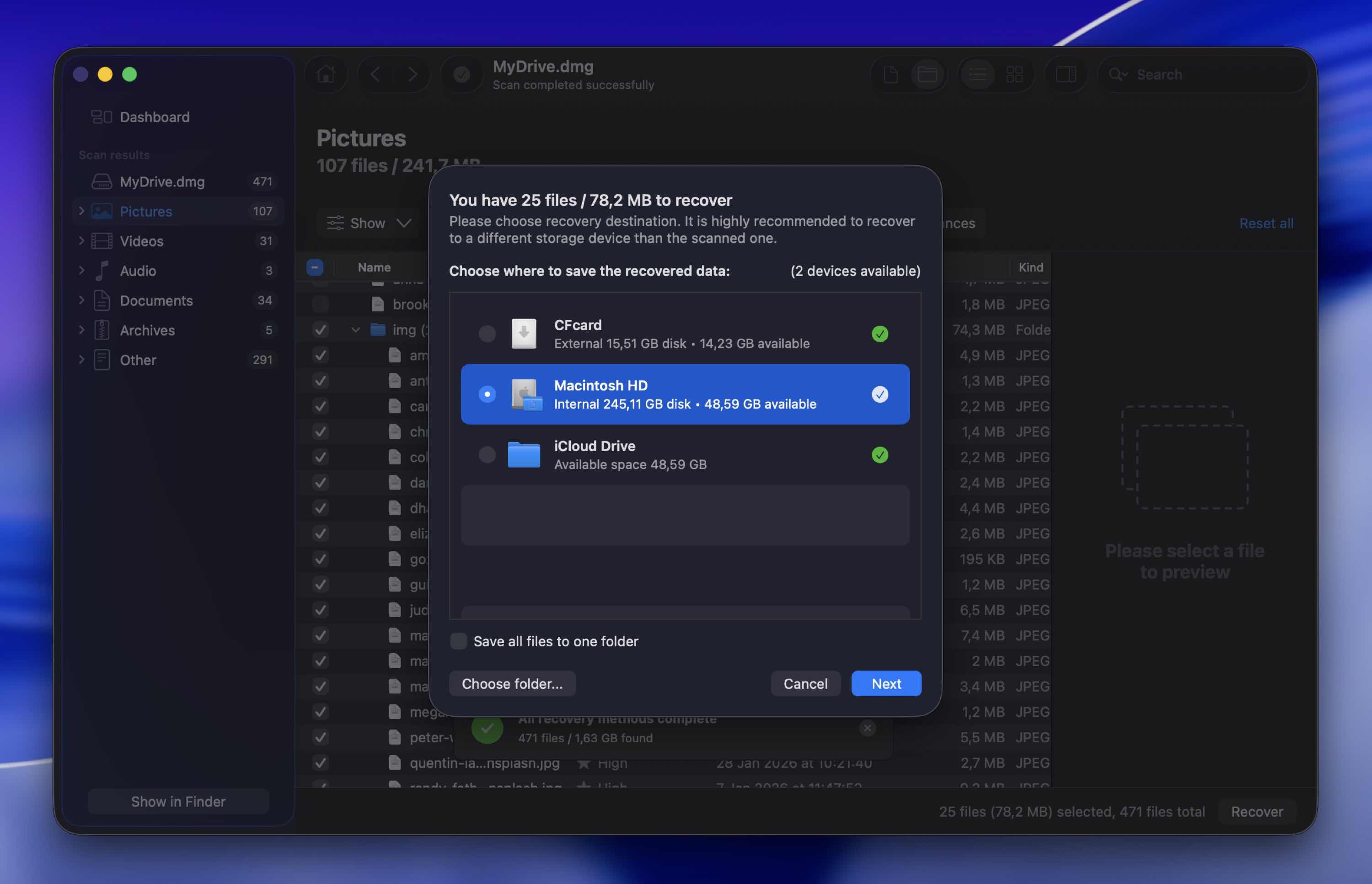Expand the Other category chevron
Viewport: 1372px width, 884px height.
(x=81, y=360)
